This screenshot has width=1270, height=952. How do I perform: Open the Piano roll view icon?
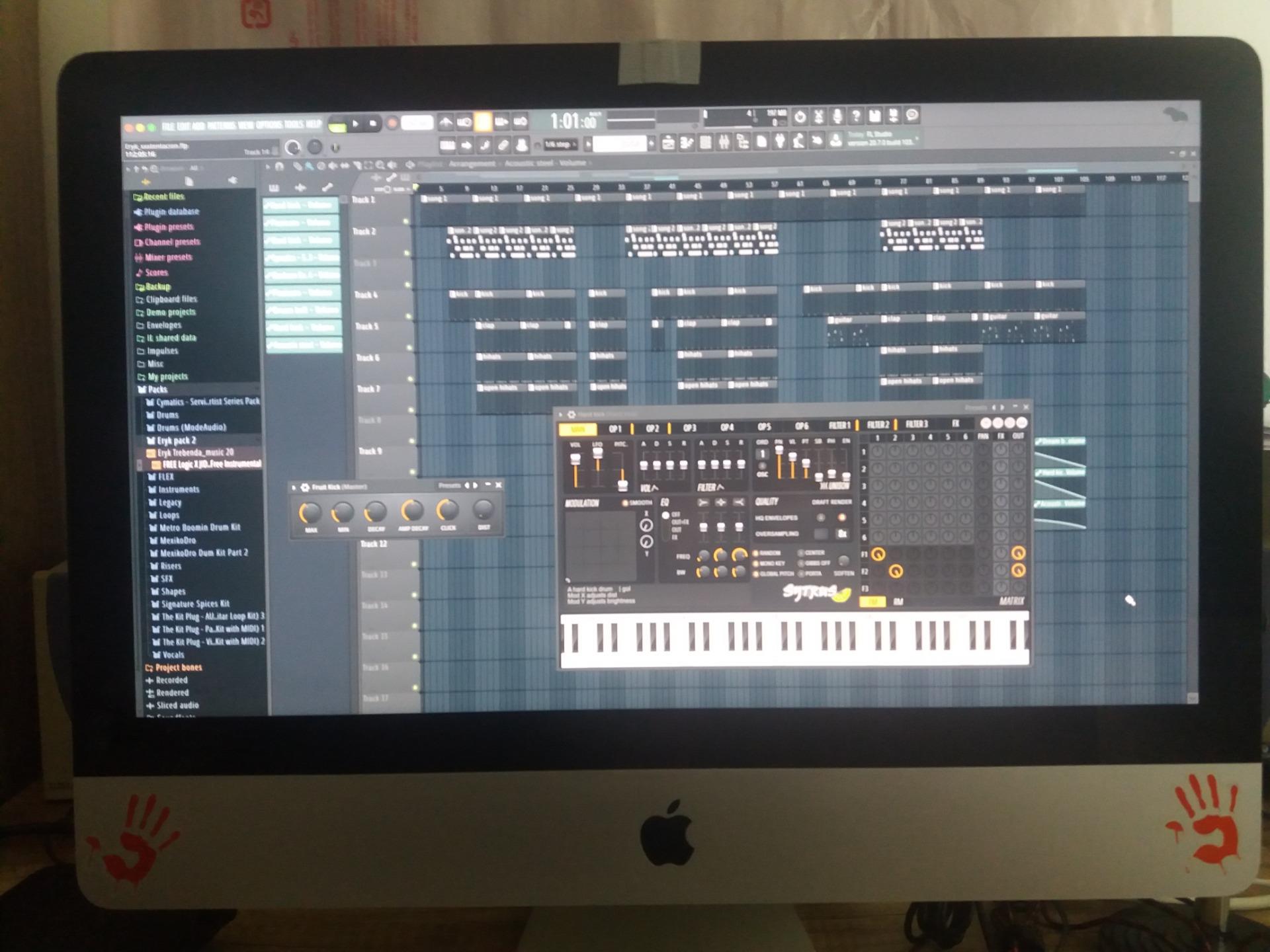click(x=687, y=143)
